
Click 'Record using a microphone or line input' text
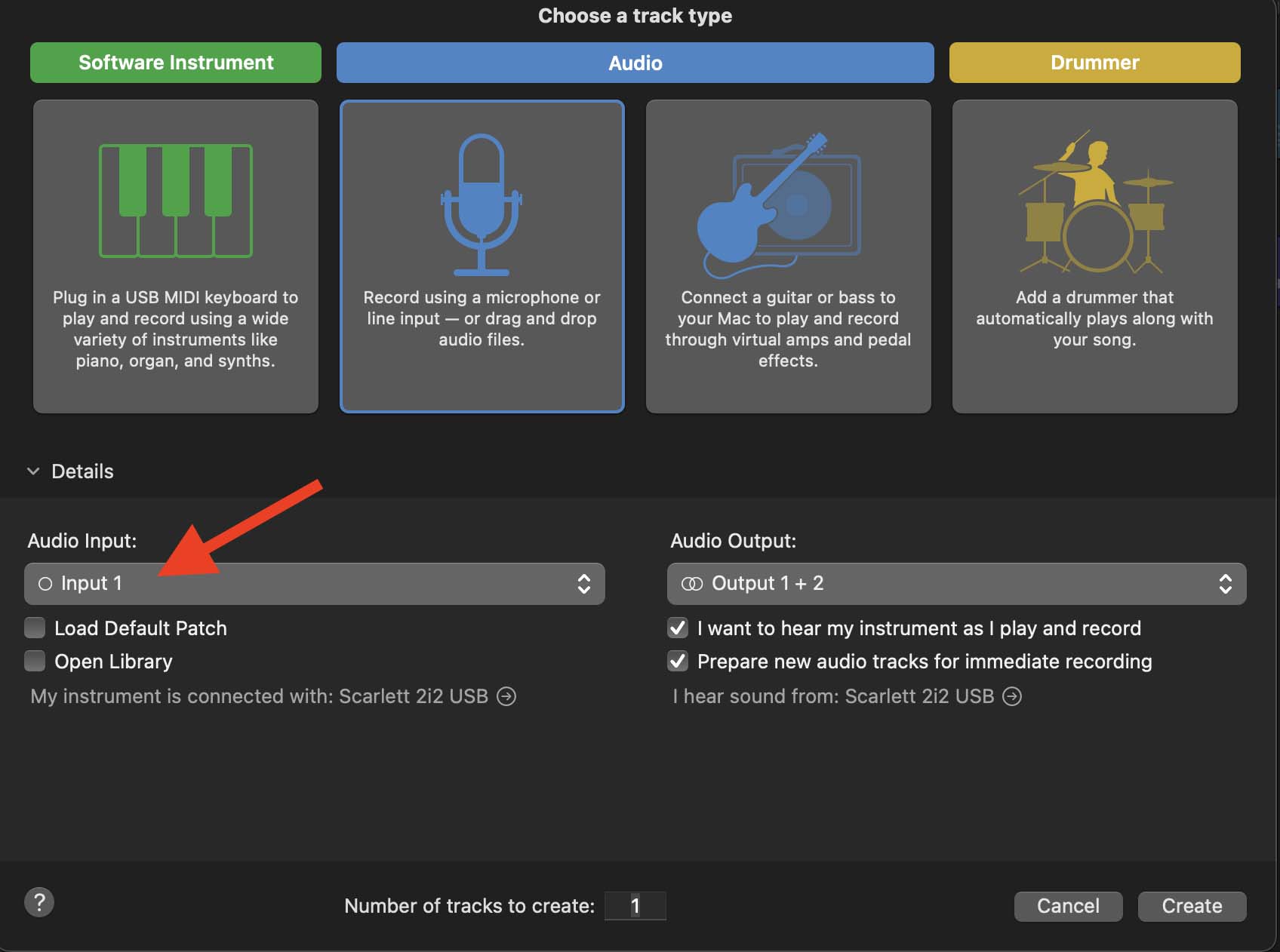[482, 318]
